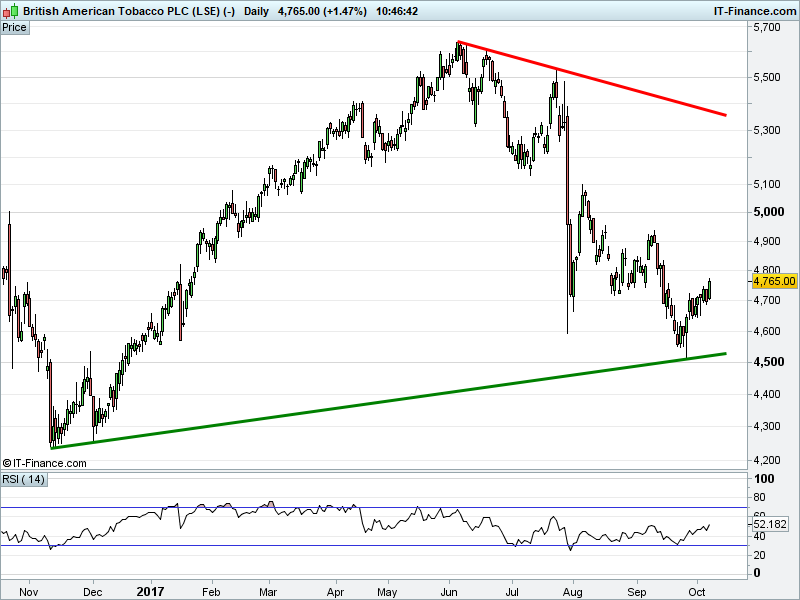
Task: Click the 4,900 price axis label
Action: [767, 241]
